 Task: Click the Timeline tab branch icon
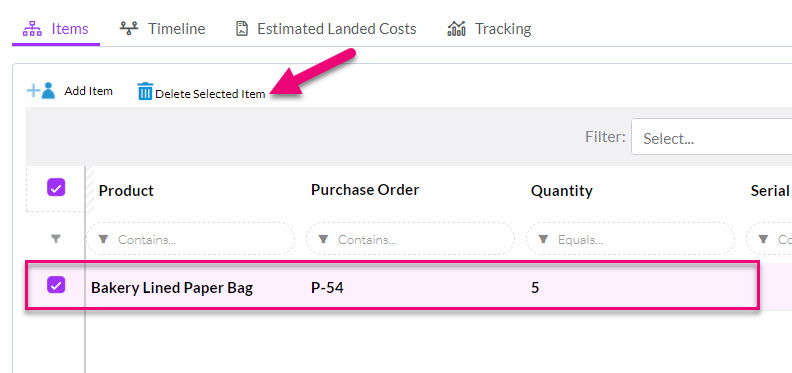[x=129, y=28]
